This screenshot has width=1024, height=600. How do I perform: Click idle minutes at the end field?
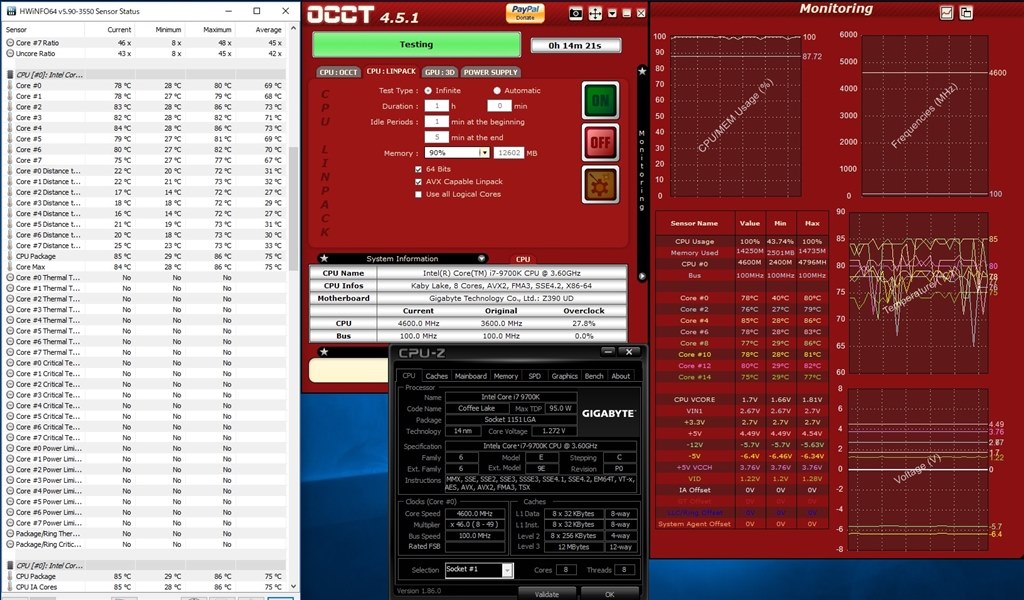(436, 137)
